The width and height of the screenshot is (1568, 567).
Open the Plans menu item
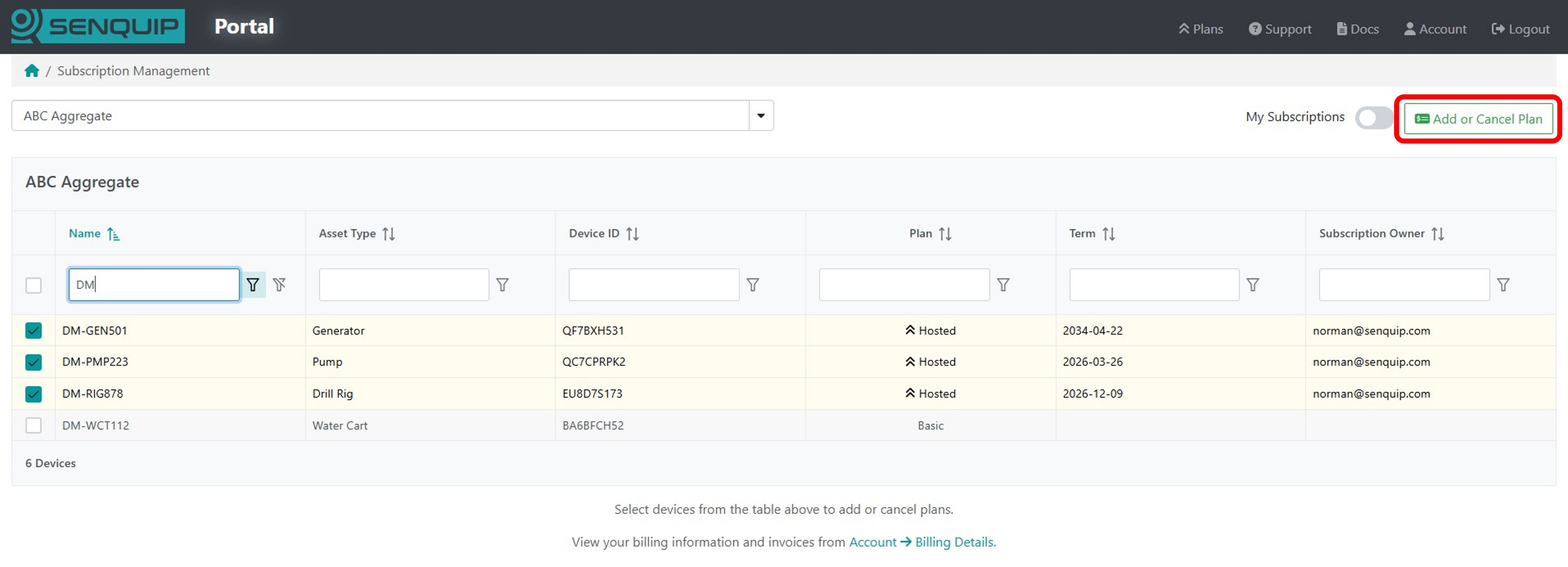click(x=1201, y=29)
